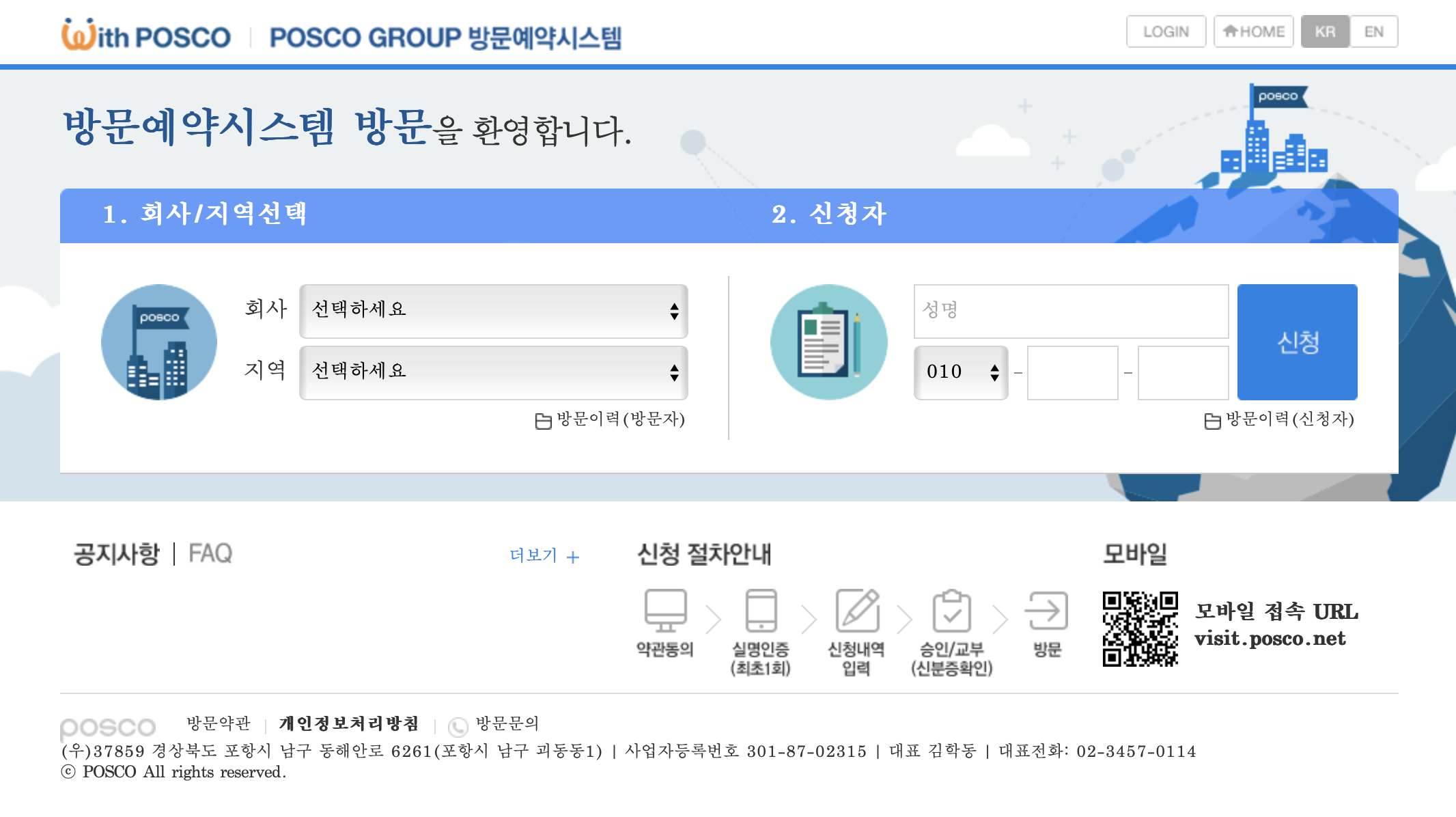Switch to the FAQ tab

(211, 554)
